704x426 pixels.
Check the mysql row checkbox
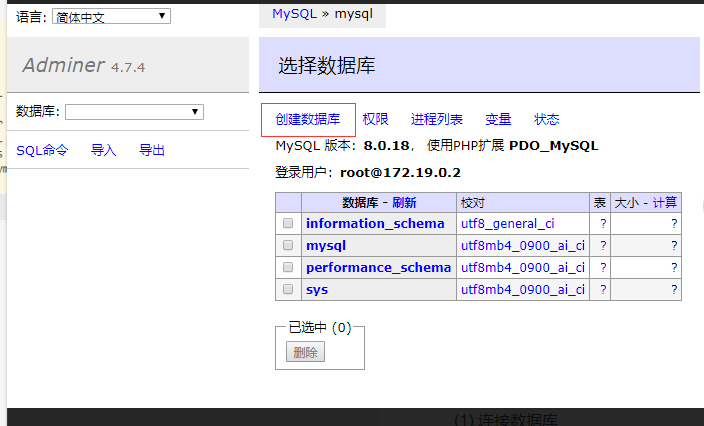288,245
